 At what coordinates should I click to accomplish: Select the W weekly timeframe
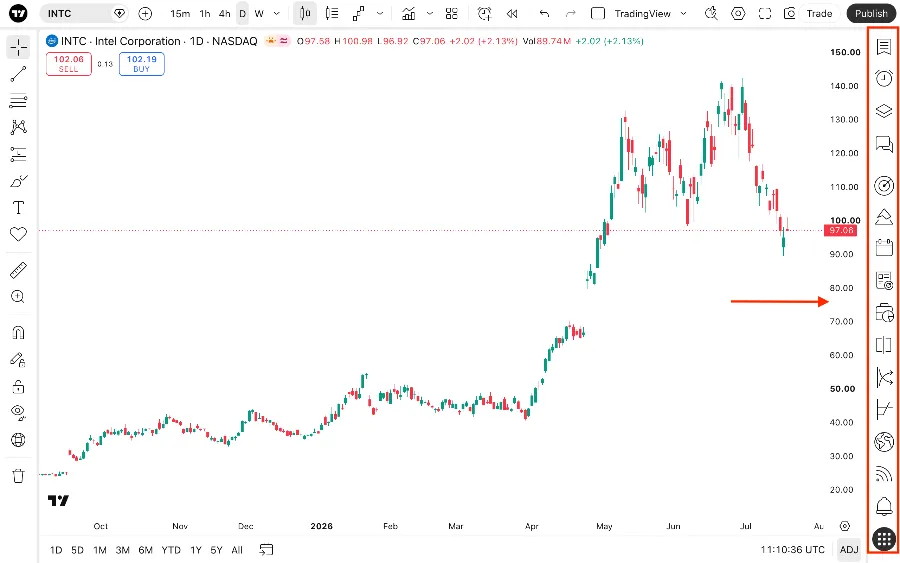click(259, 13)
